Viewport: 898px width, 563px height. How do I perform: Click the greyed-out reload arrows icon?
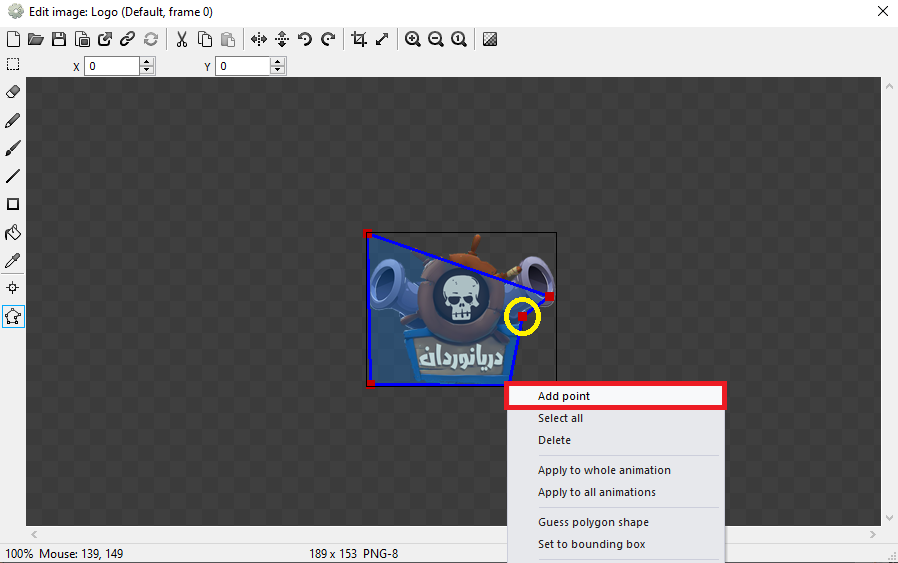click(x=151, y=39)
